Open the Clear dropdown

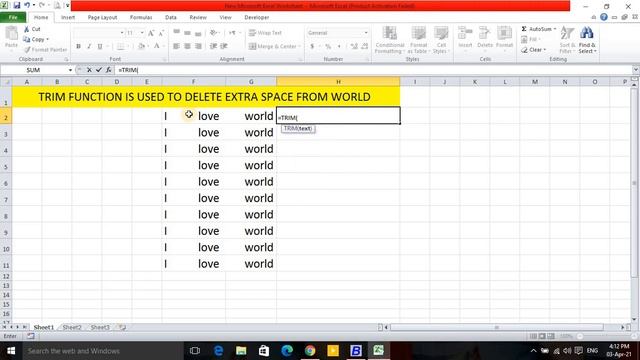534,50
